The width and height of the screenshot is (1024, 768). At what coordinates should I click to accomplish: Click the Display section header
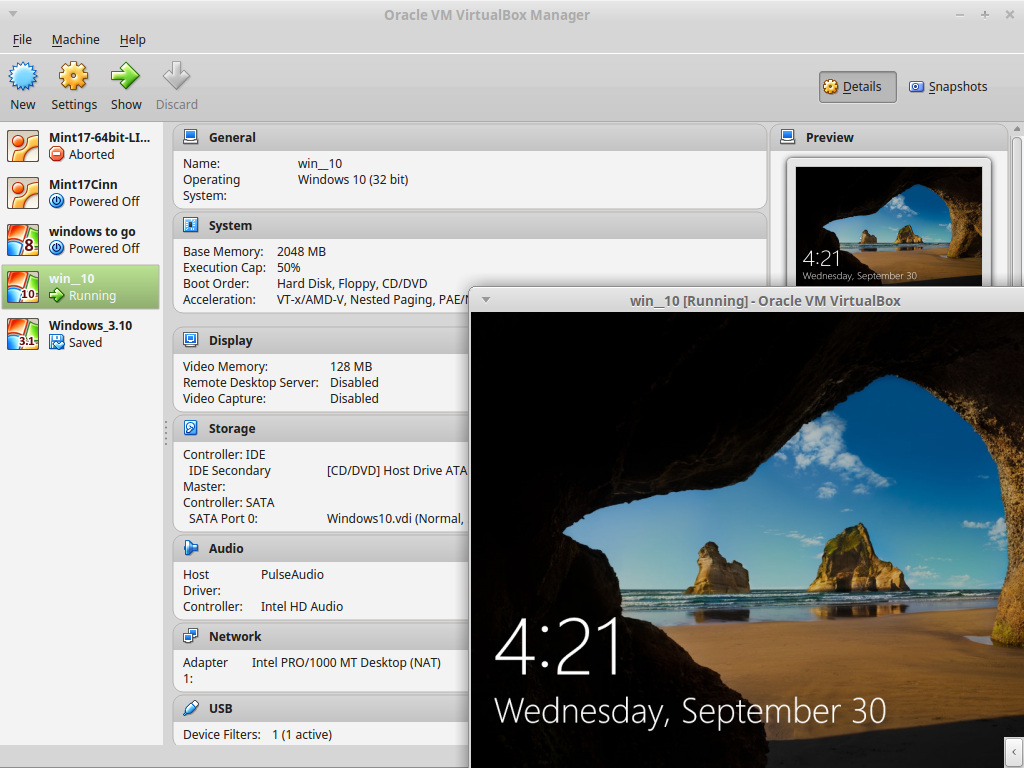230,340
